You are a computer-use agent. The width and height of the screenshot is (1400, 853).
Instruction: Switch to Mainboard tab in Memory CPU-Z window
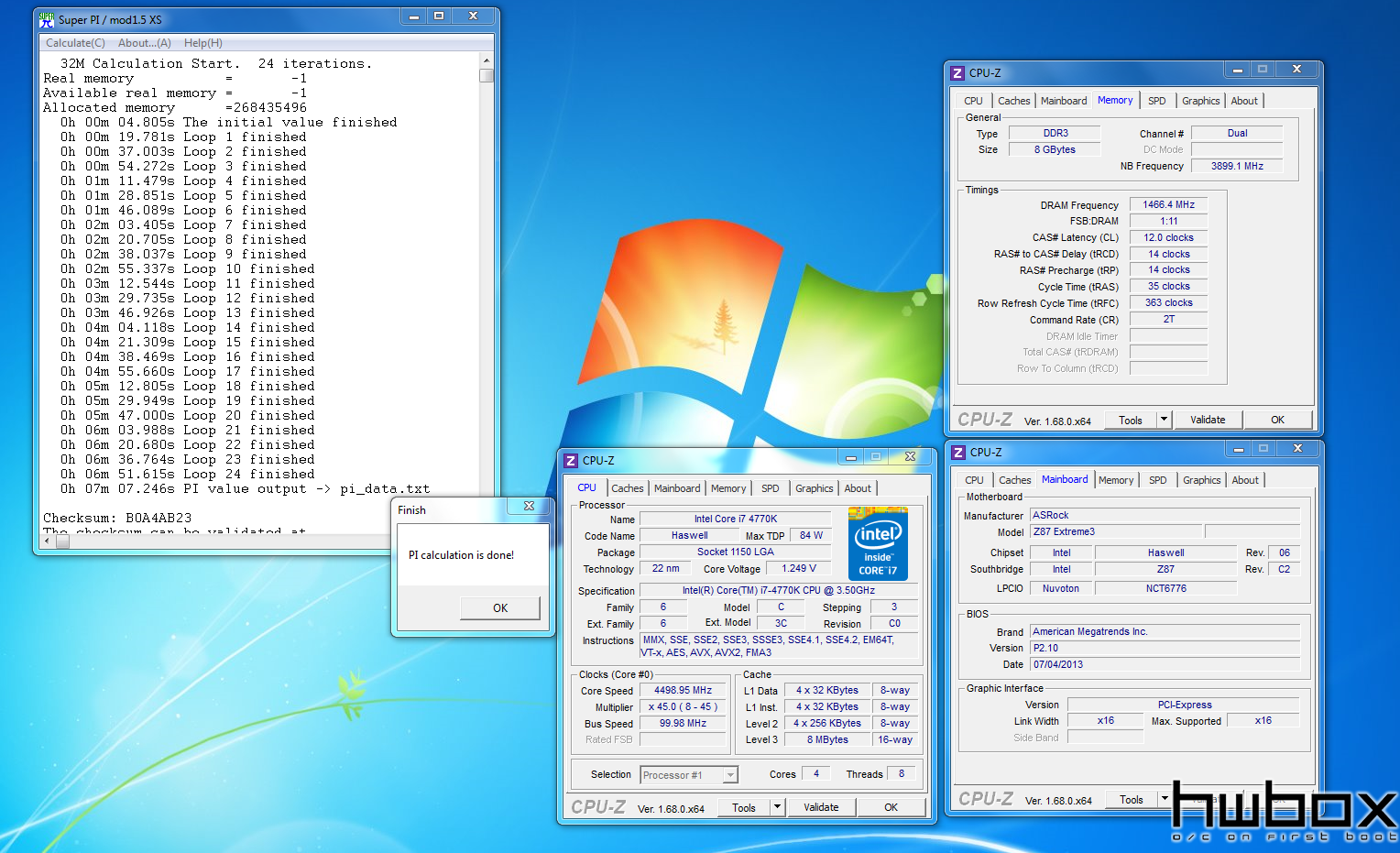coord(1064,101)
